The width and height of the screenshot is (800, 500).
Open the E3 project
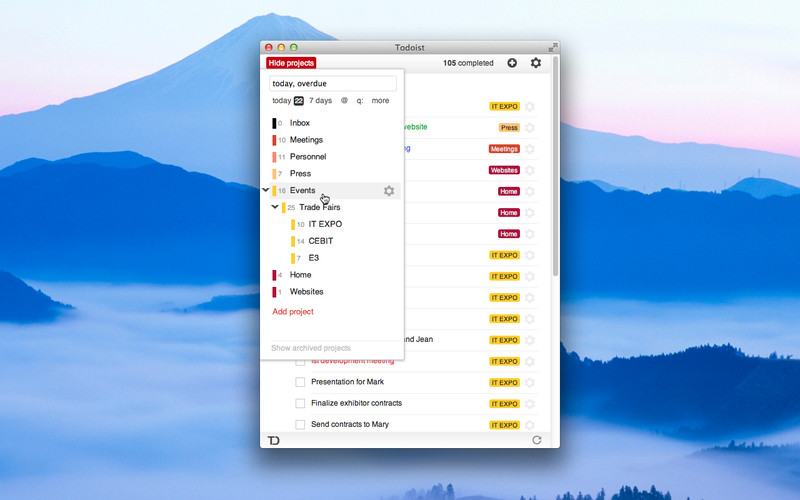pyautogui.click(x=313, y=258)
